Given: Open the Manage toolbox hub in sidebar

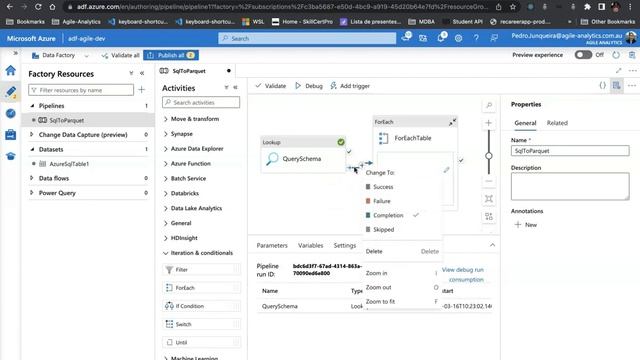Looking at the screenshot, I should pos(11,134).
